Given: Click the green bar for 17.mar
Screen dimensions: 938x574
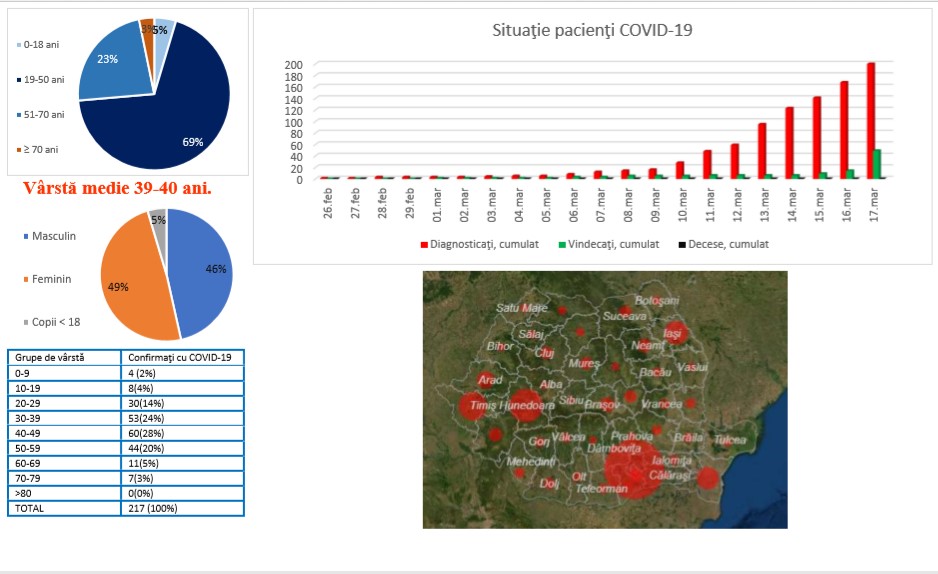Looking at the screenshot, I should coord(877,164).
